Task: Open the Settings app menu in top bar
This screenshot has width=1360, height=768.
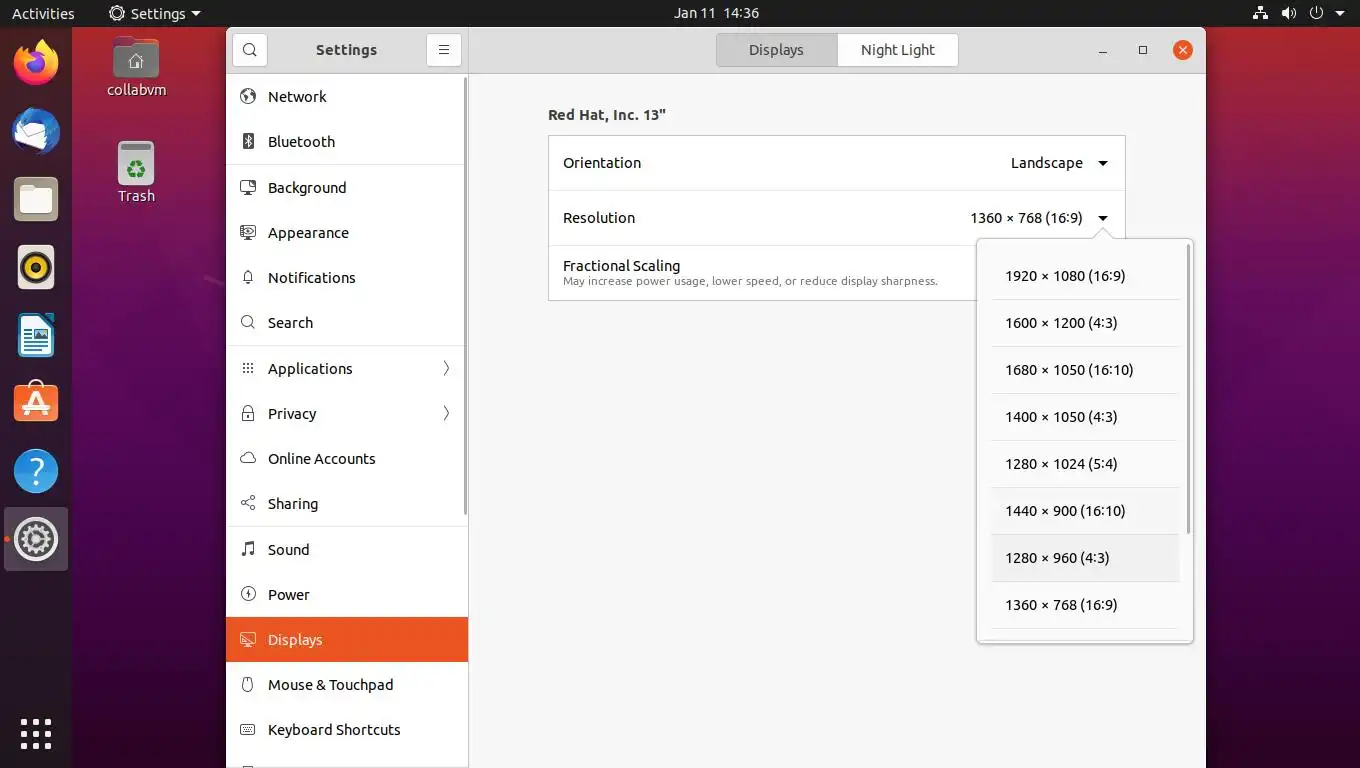Action: 155,13
